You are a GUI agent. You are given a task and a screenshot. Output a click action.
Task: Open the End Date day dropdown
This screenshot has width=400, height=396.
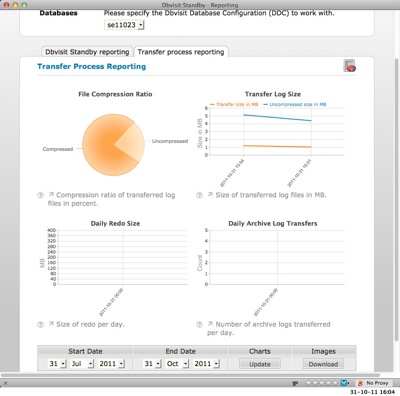pos(152,364)
